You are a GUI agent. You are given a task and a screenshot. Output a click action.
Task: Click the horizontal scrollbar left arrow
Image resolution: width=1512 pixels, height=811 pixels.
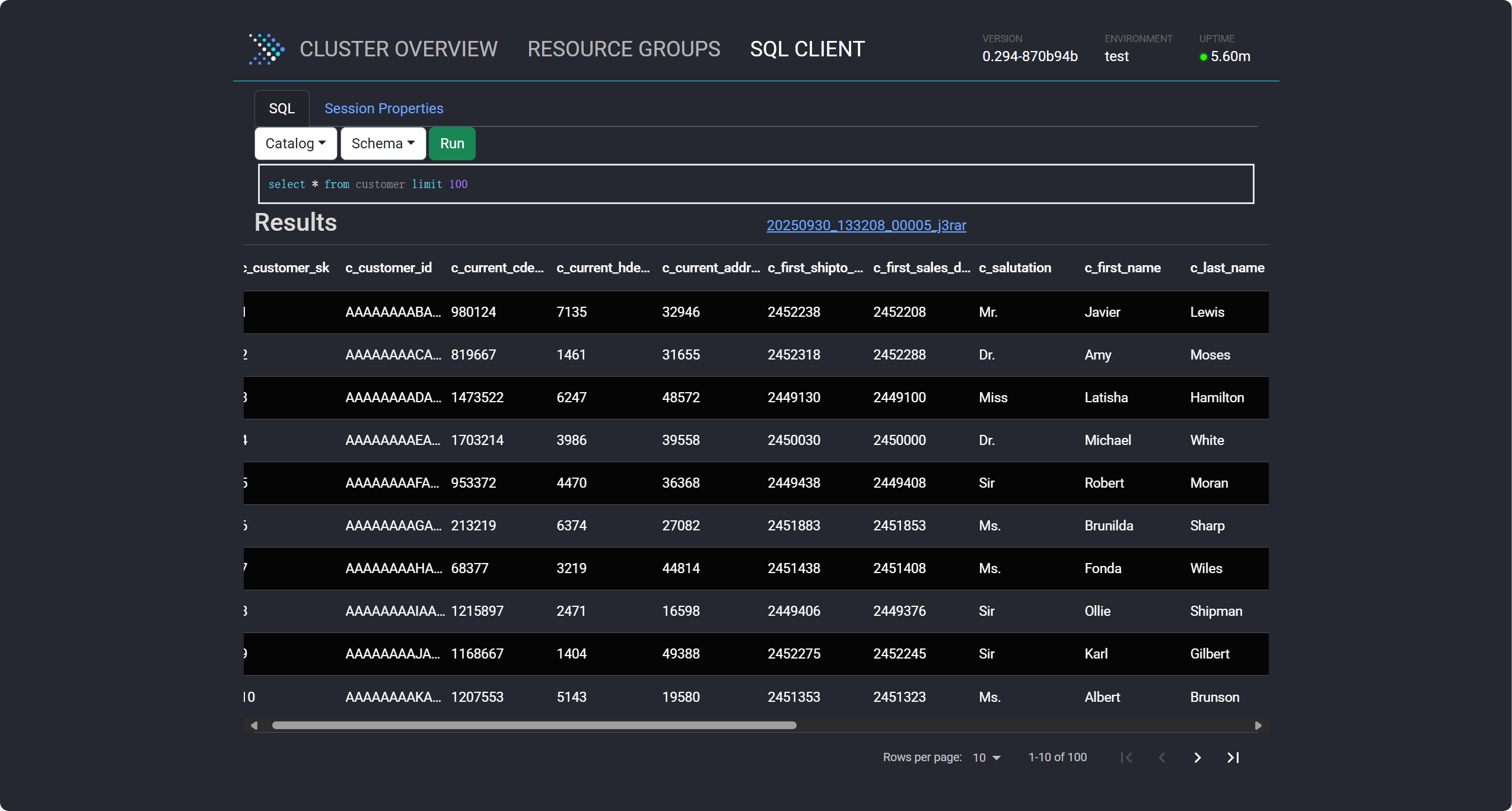(254, 726)
